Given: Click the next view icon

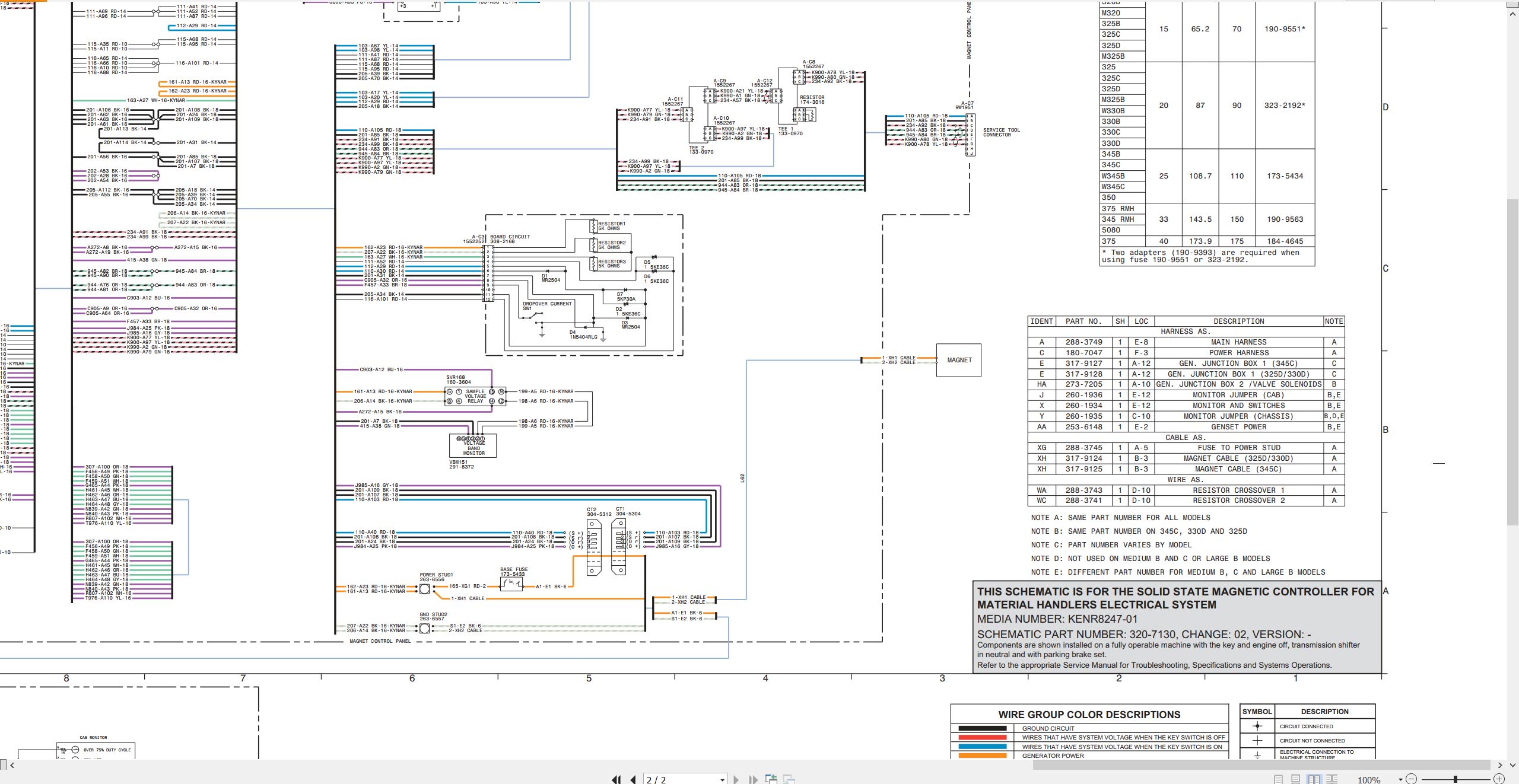Looking at the screenshot, I should point(789,779).
